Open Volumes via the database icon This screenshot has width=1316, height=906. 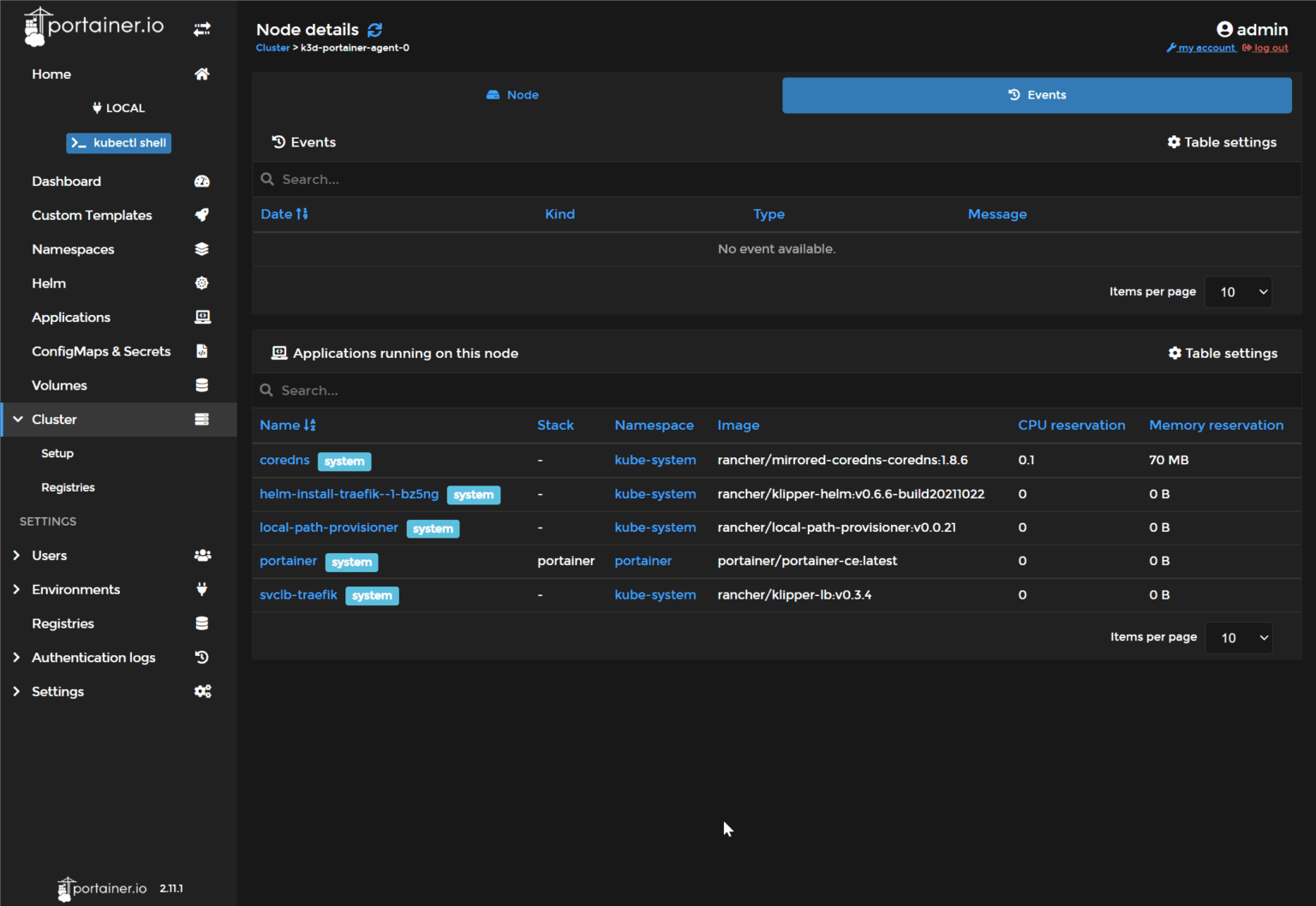[x=202, y=385]
